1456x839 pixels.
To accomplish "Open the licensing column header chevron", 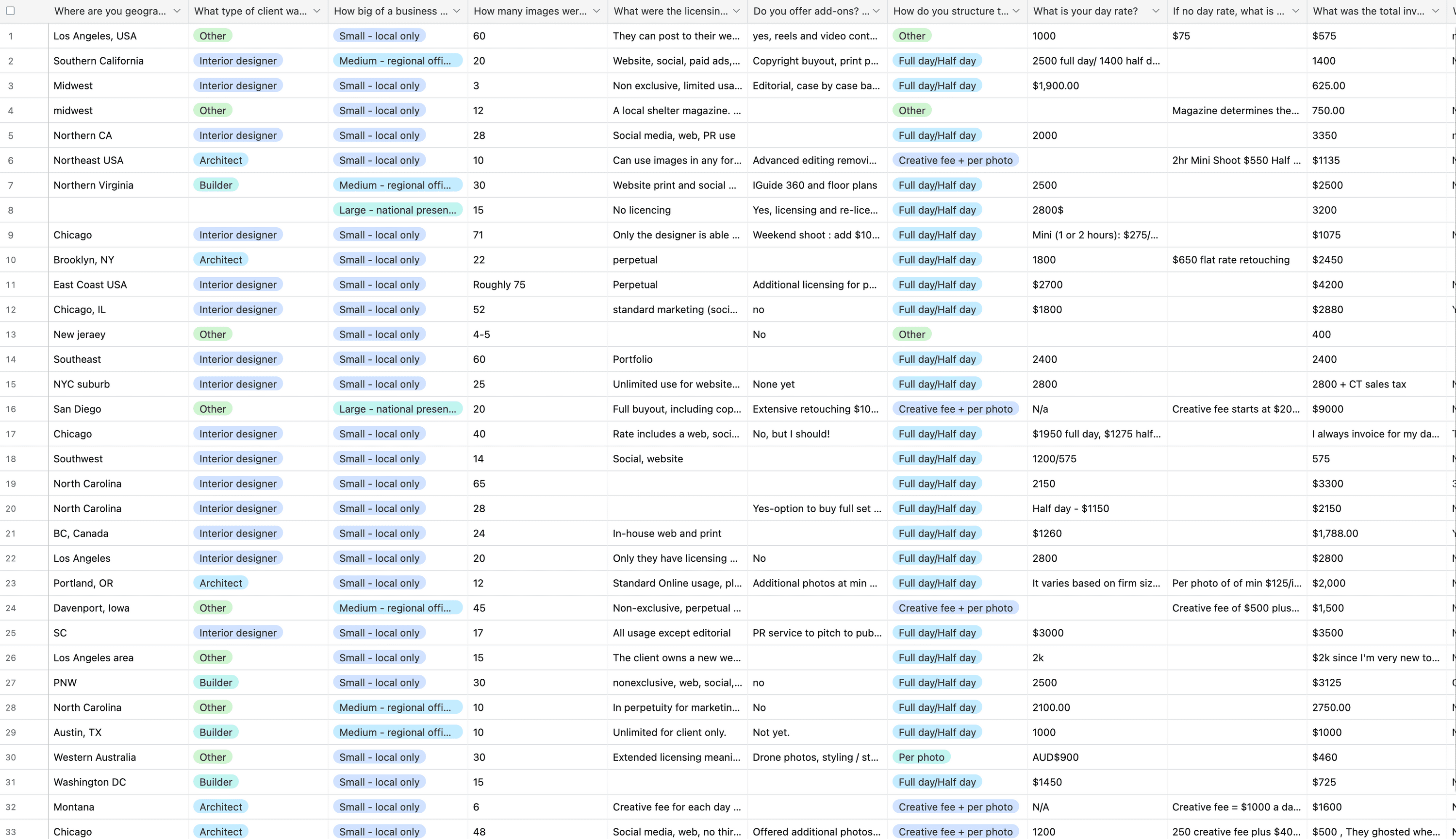I will coord(736,11).
